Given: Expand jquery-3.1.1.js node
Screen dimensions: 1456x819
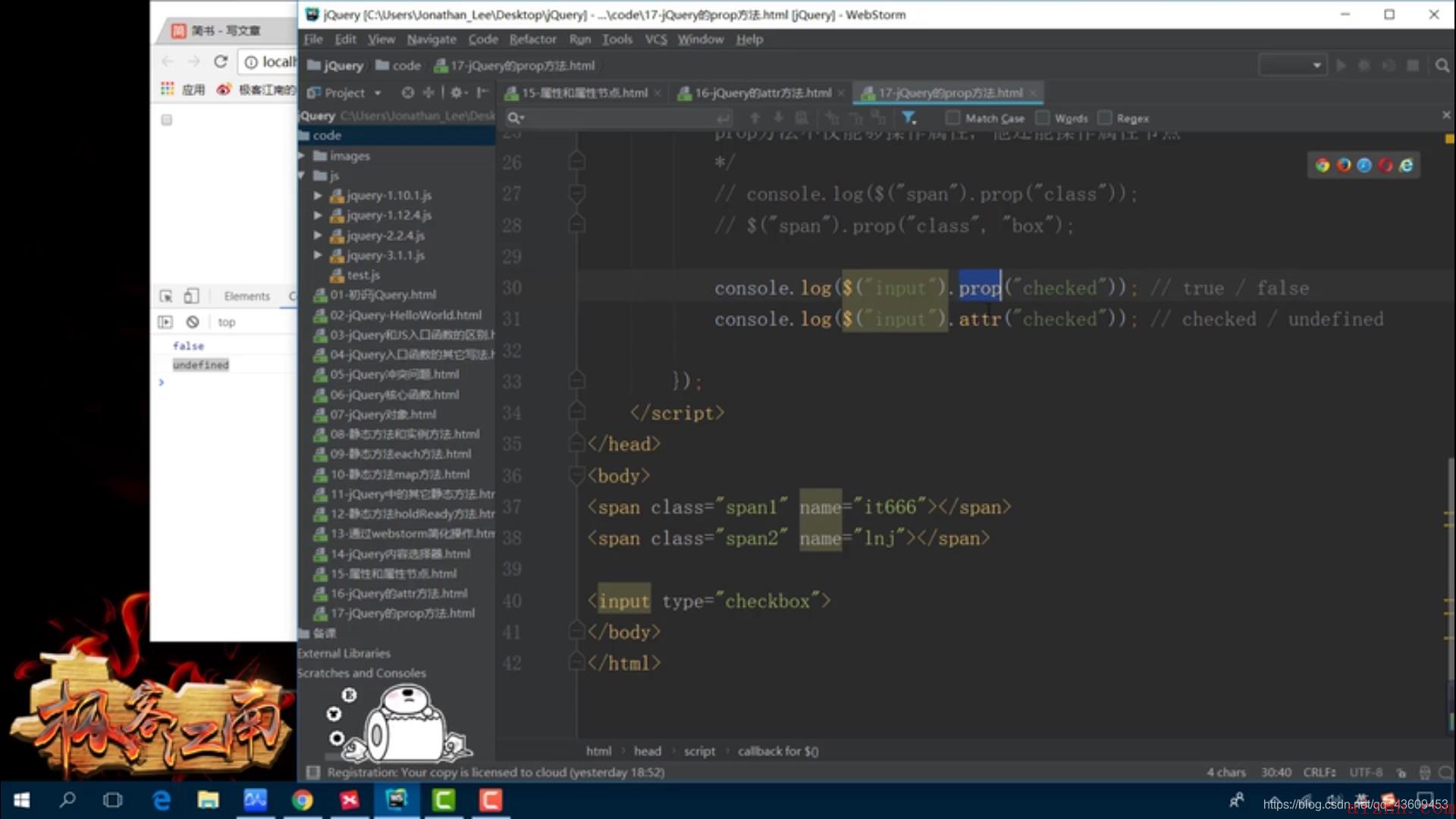Looking at the screenshot, I should click(318, 255).
